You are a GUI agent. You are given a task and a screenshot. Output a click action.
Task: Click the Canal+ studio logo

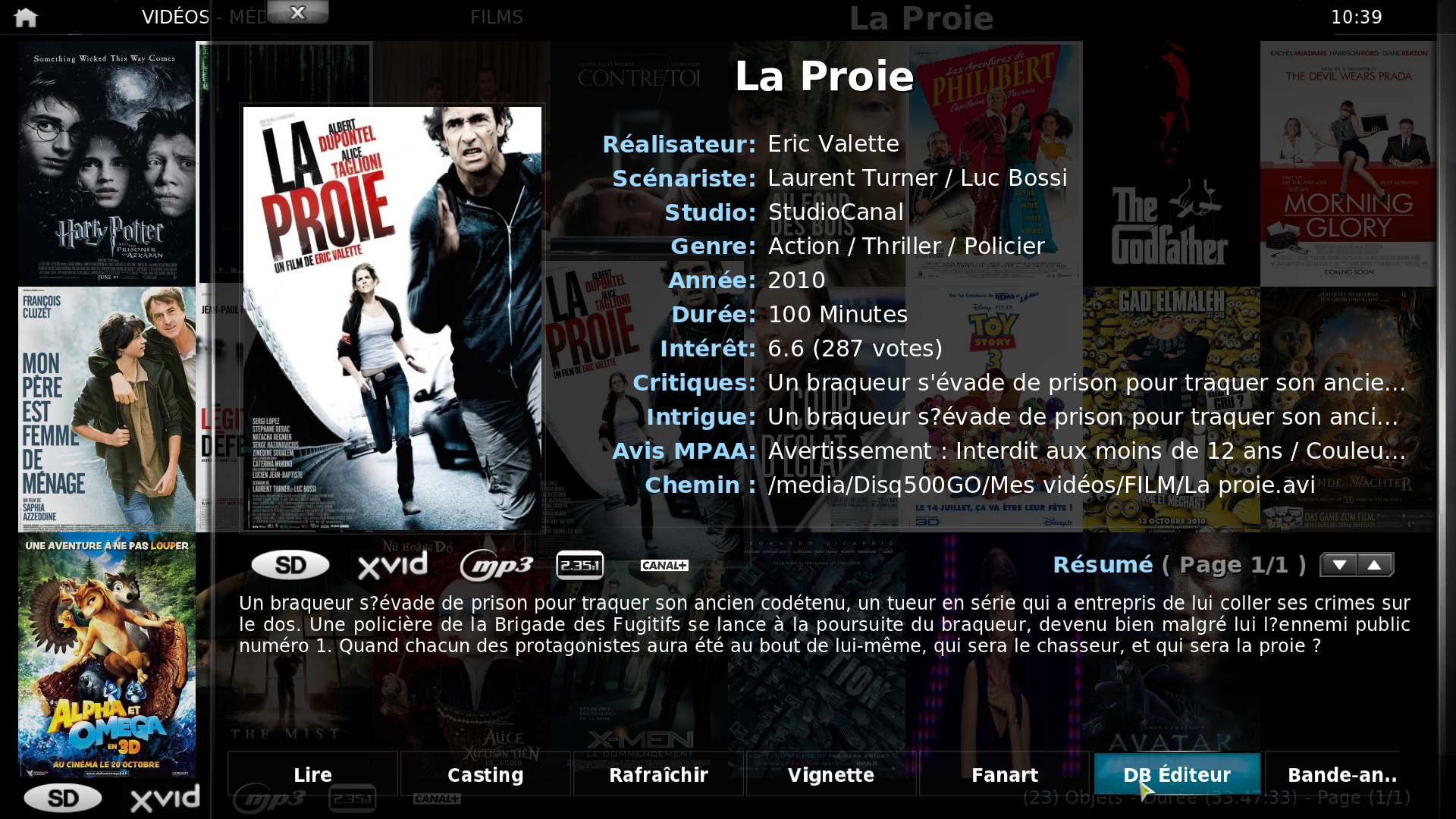pyautogui.click(x=664, y=565)
